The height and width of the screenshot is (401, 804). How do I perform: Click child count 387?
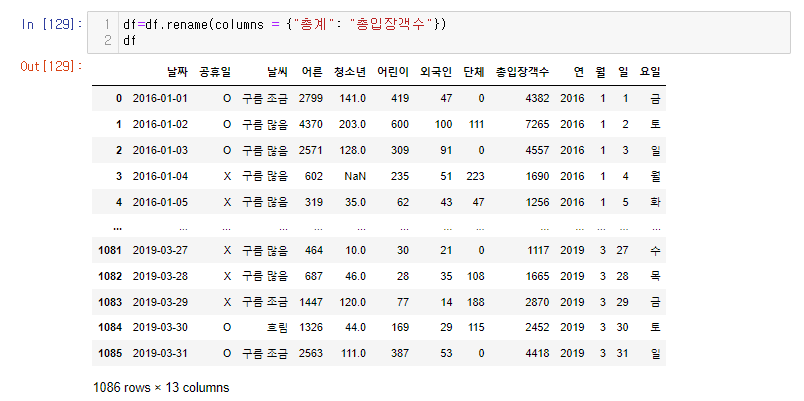400,353
